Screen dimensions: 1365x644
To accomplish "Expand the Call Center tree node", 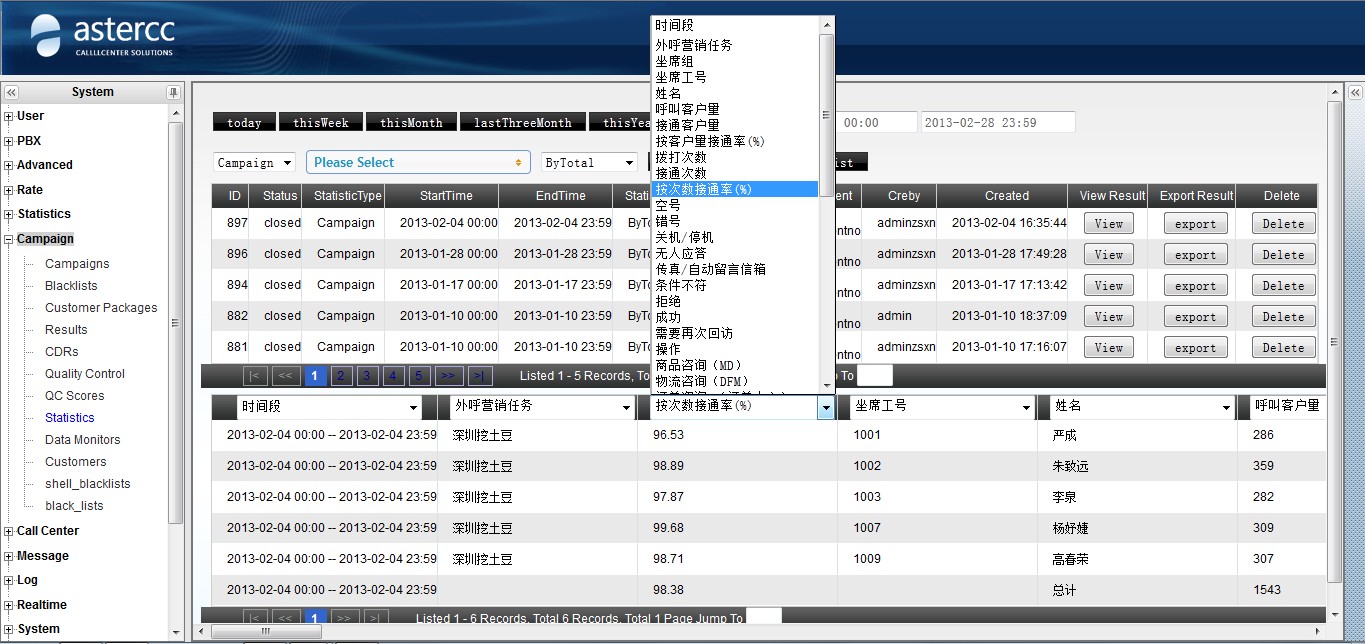I will pos(9,531).
